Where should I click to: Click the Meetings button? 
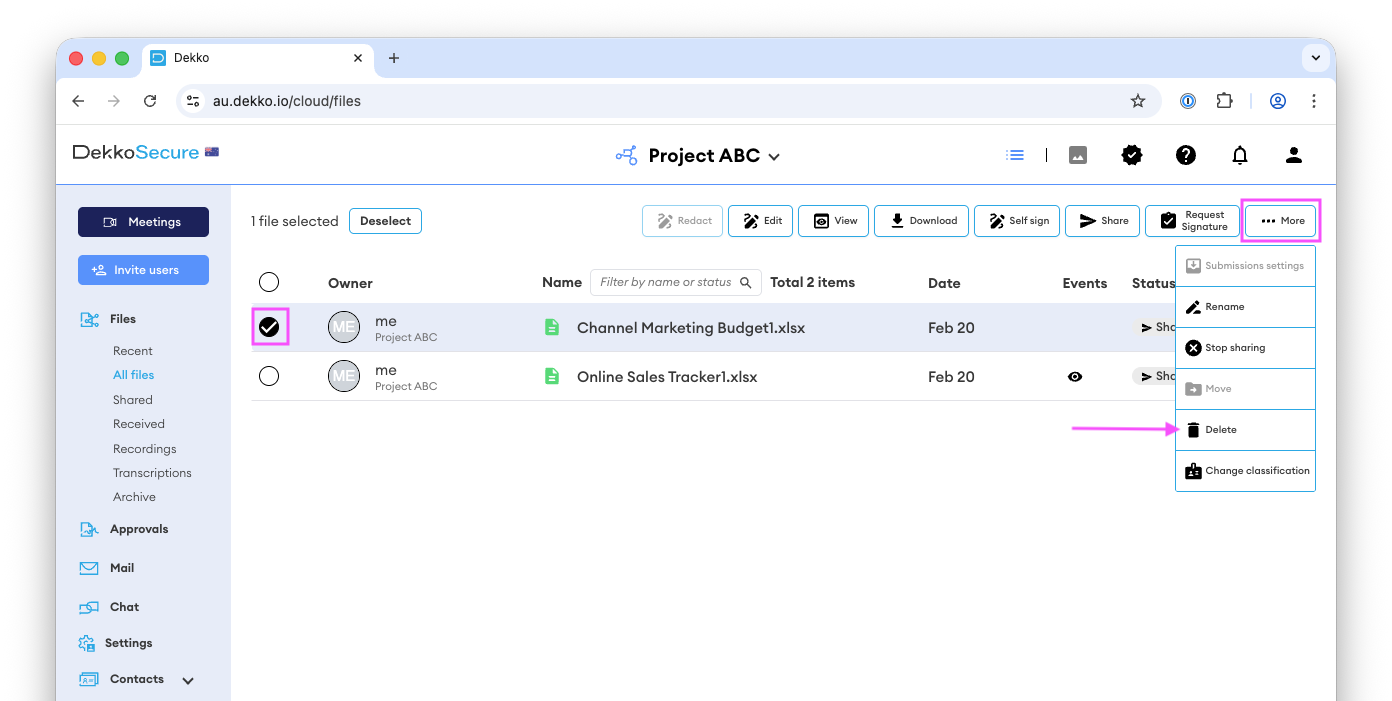pos(143,222)
